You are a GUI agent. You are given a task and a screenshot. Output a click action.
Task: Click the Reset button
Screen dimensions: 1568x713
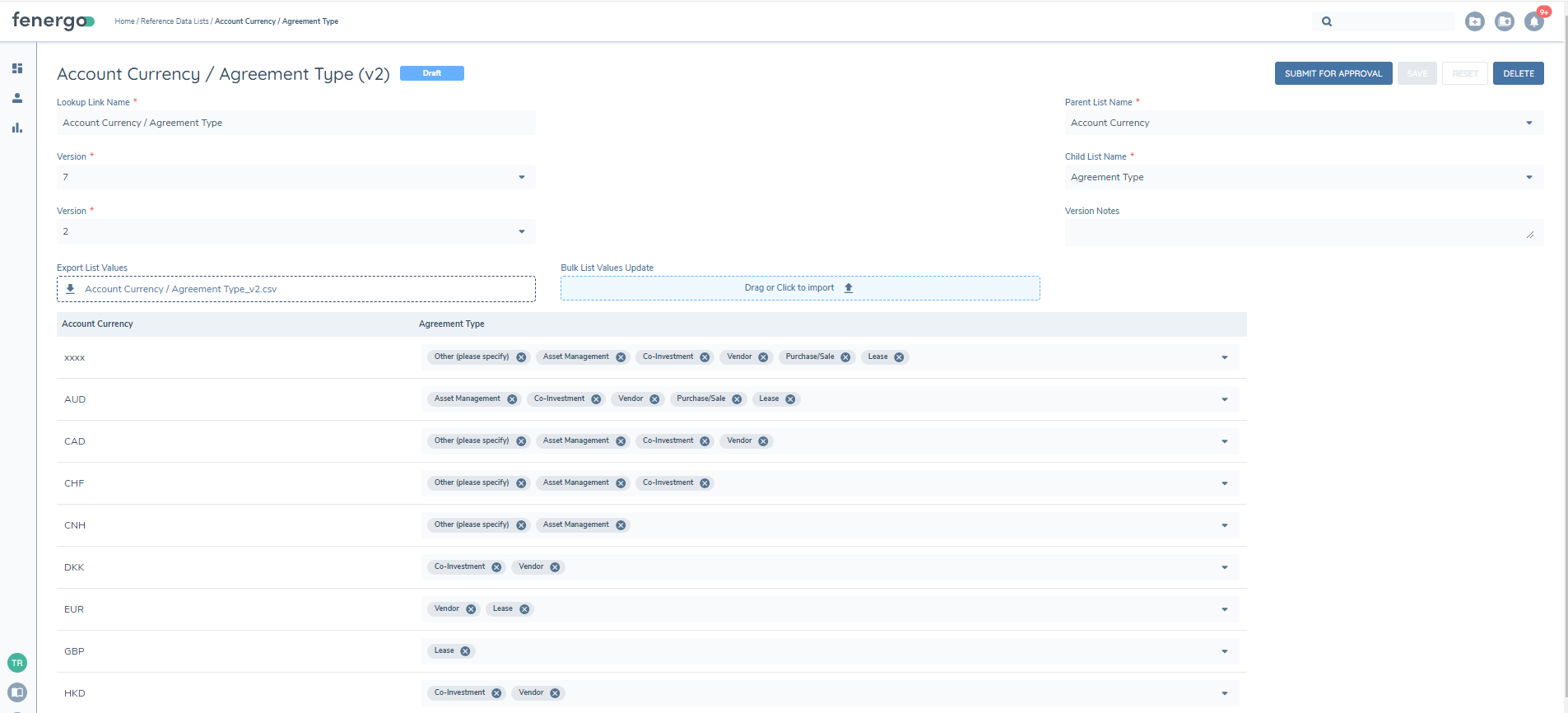(1465, 73)
